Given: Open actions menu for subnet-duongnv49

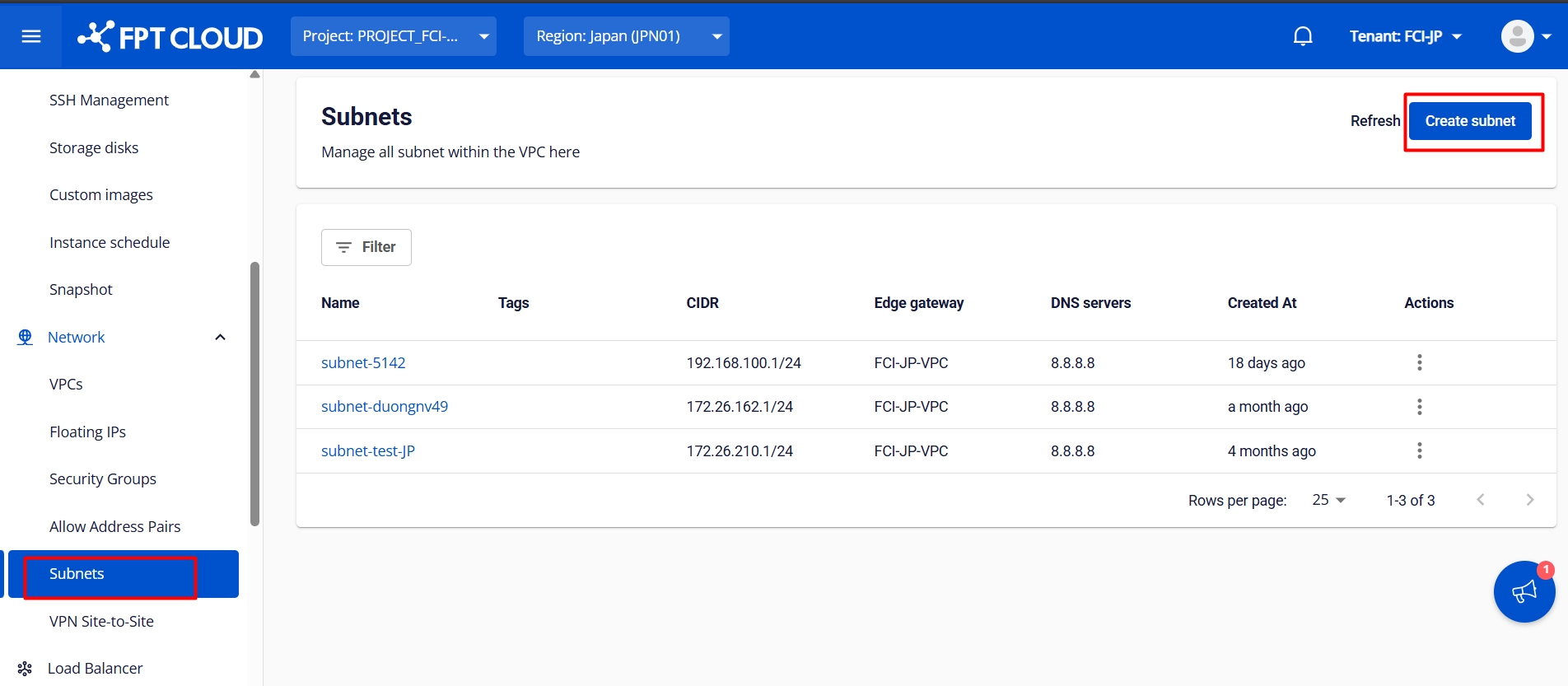Looking at the screenshot, I should click(x=1419, y=407).
